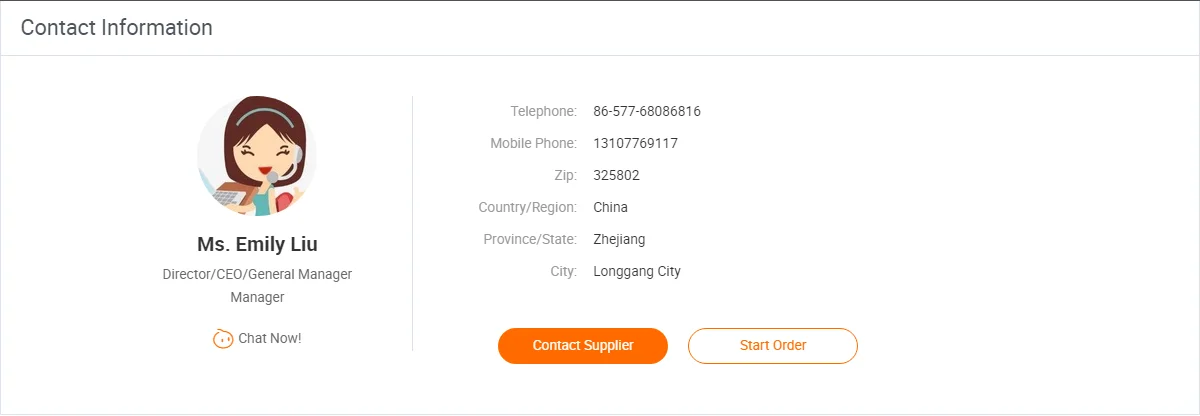This screenshot has width=1200, height=416.
Task: Click the City label
Action: pos(564,271)
